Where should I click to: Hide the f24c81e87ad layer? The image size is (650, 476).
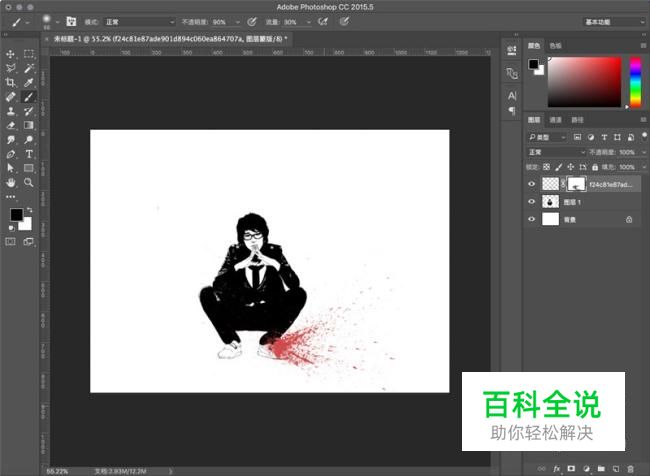(531, 184)
